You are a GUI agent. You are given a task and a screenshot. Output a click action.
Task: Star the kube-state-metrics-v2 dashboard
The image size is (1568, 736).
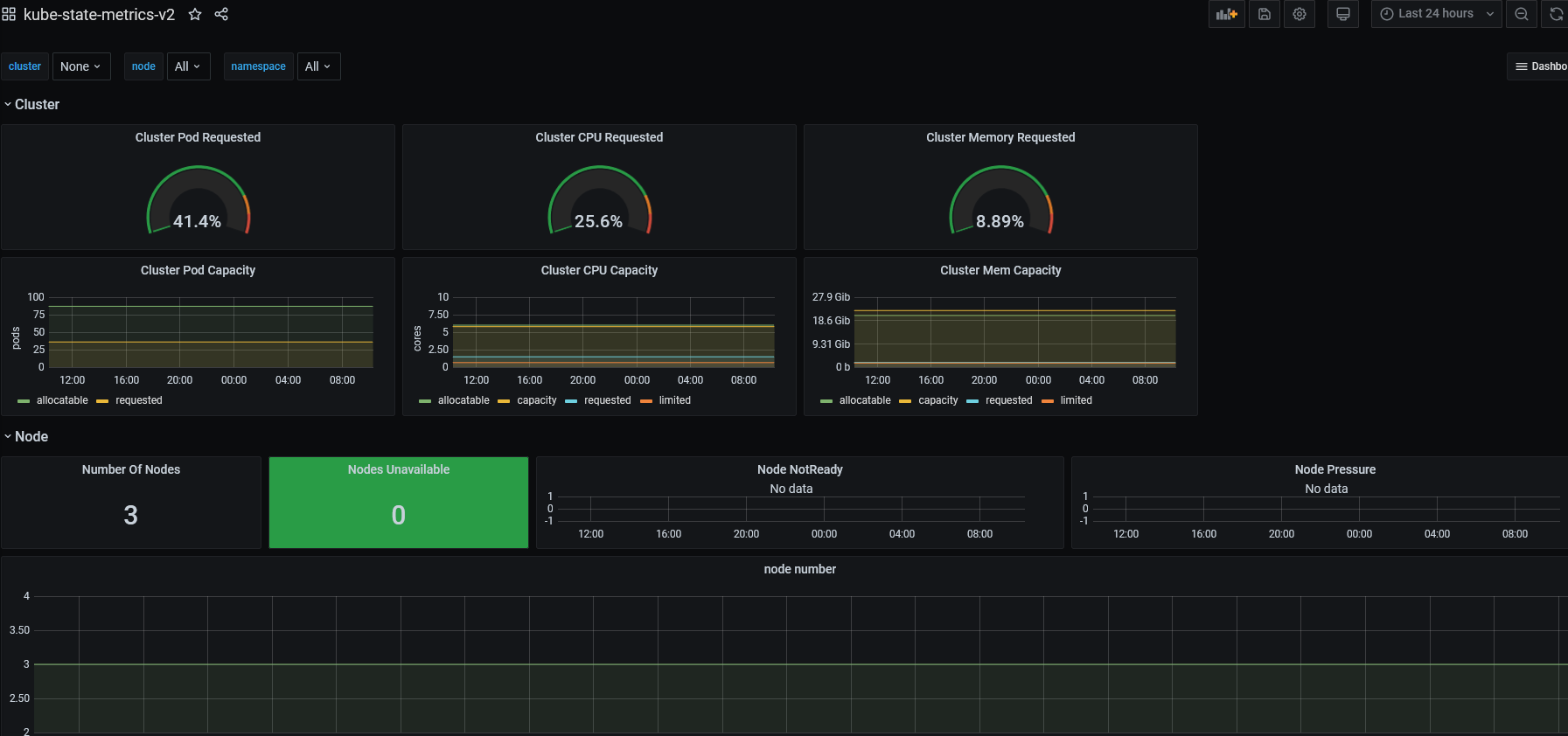pos(195,15)
